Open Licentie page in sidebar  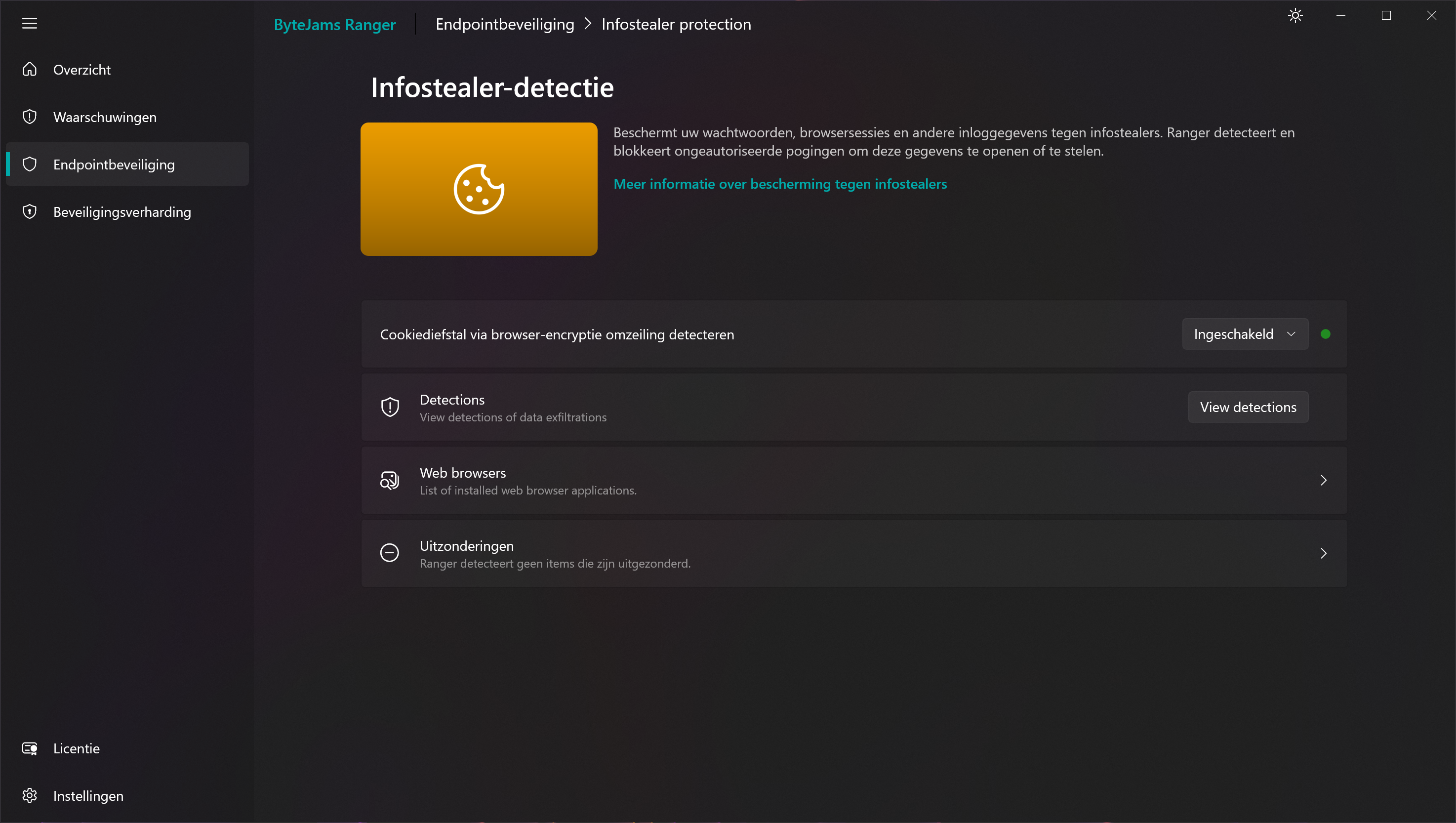coord(127,748)
